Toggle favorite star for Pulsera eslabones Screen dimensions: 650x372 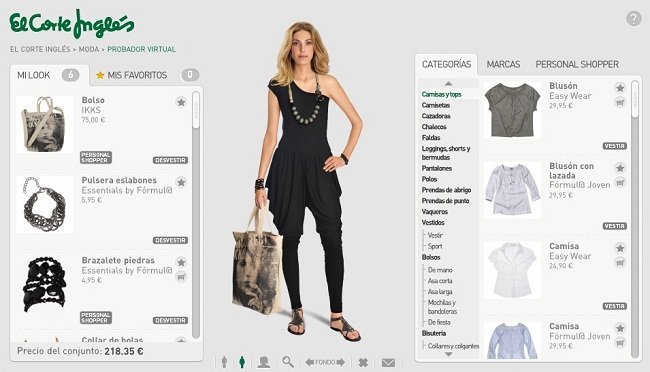tap(181, 182)
